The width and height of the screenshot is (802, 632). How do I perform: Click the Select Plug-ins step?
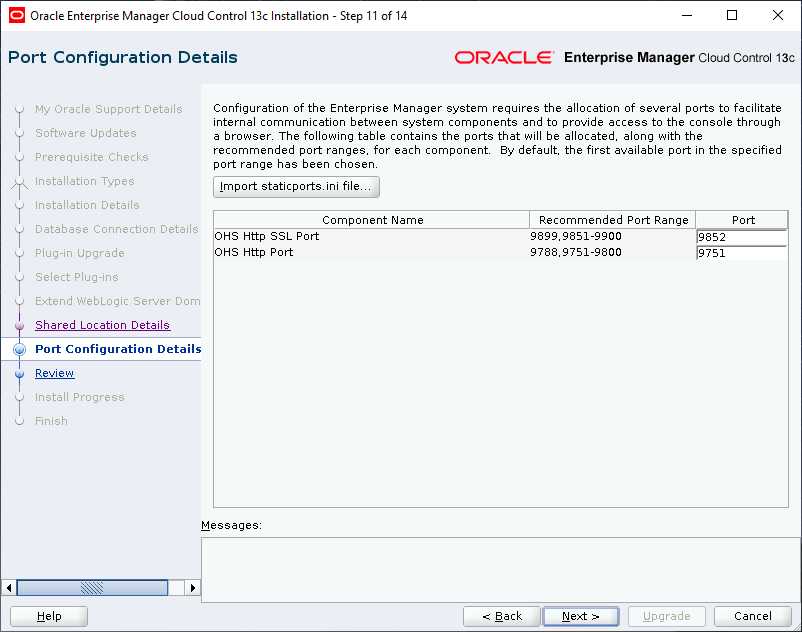pyautogui.click(x=77, y=277)
